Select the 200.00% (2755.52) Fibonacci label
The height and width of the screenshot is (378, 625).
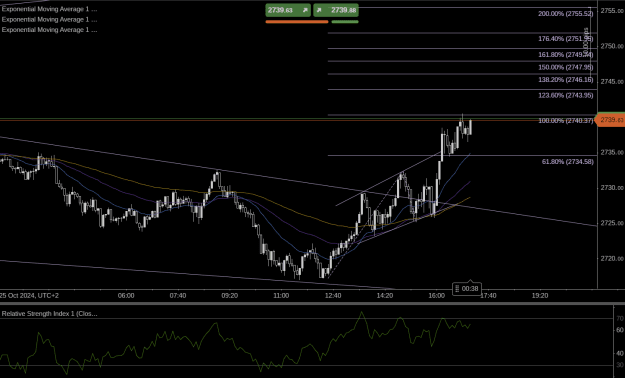pyautogui.click(x=565, y=14)
